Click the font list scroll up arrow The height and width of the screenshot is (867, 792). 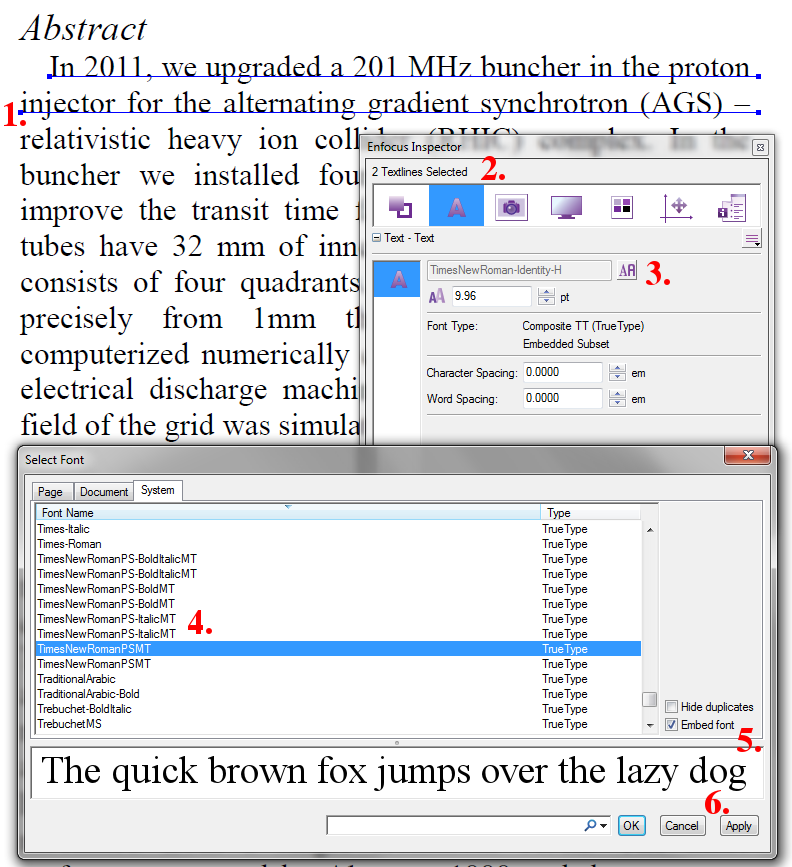650,530
